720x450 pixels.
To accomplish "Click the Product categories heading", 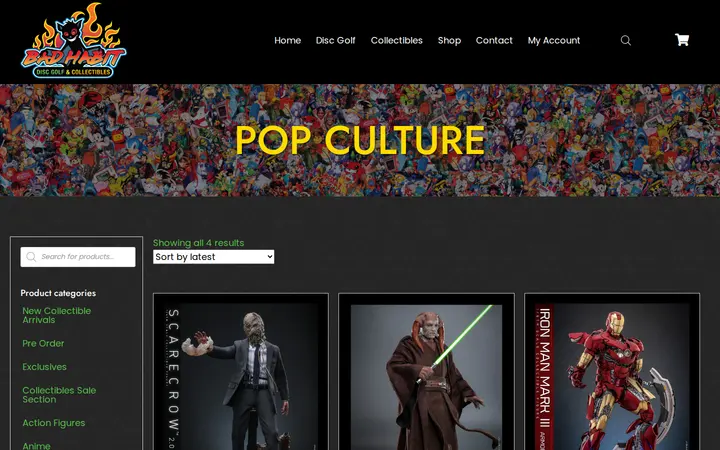I will tap(58, 293).
